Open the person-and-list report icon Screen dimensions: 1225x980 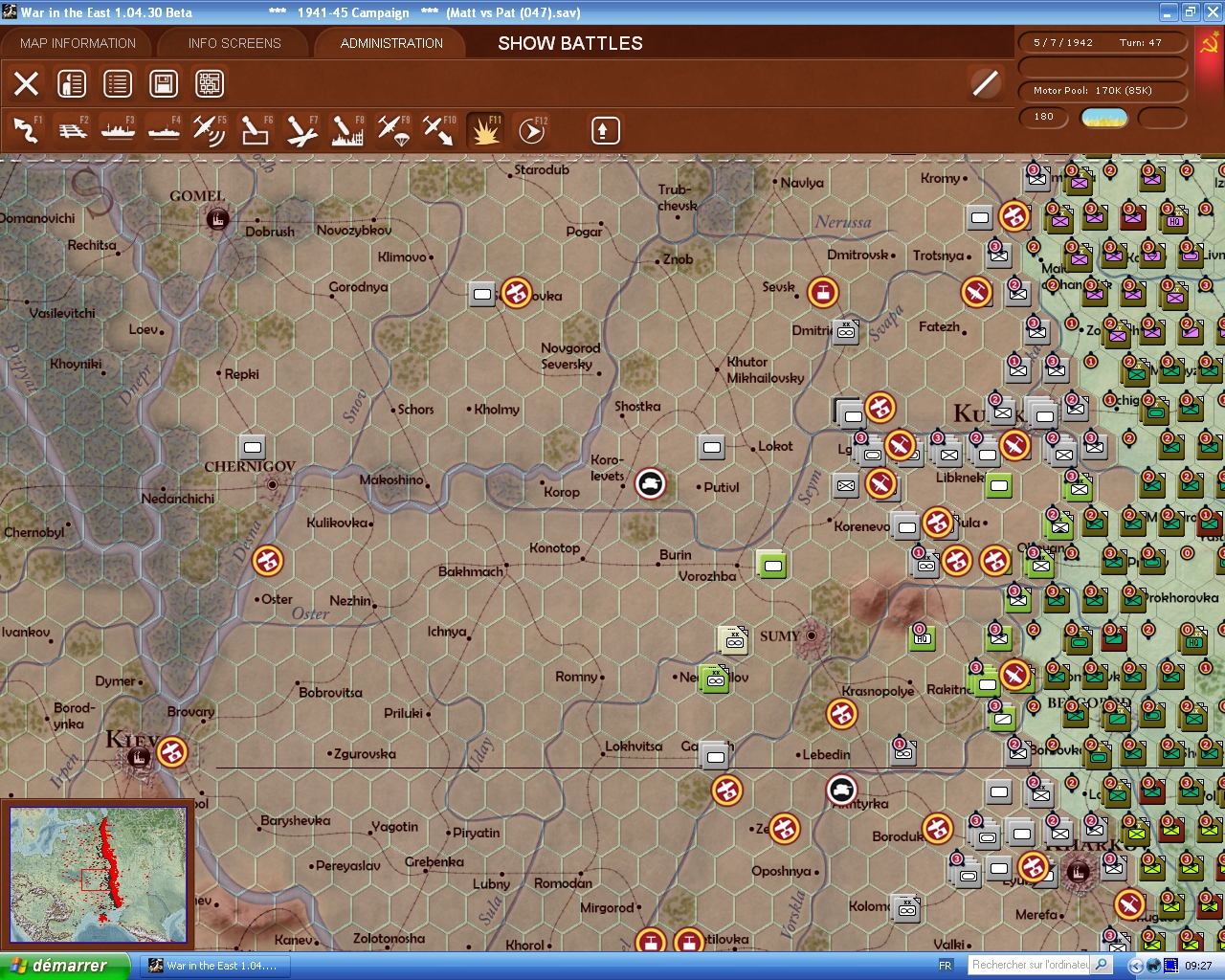[x=72, y=84]
